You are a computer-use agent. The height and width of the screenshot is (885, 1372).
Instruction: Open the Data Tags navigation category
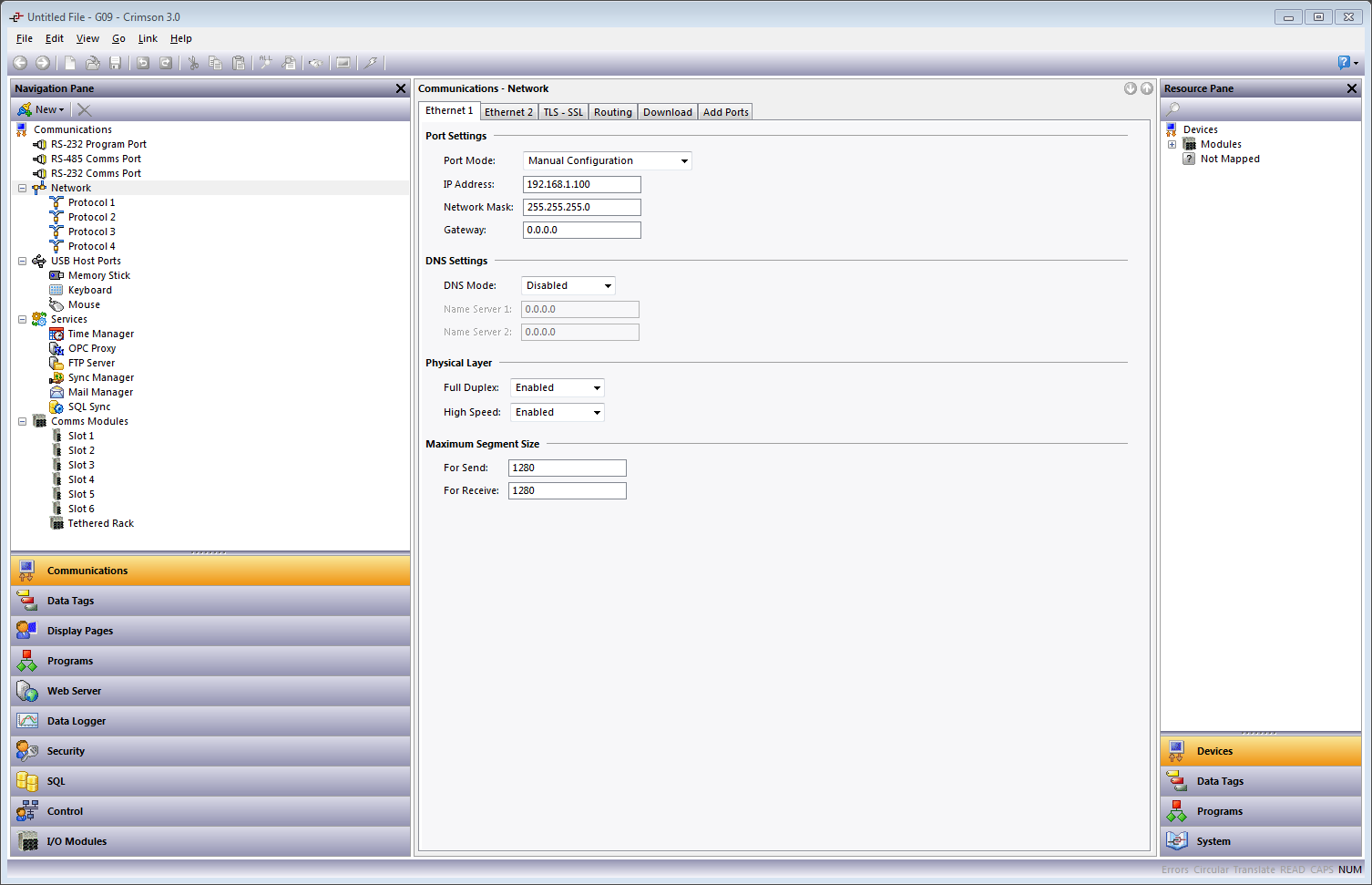[x=210, y=601]
